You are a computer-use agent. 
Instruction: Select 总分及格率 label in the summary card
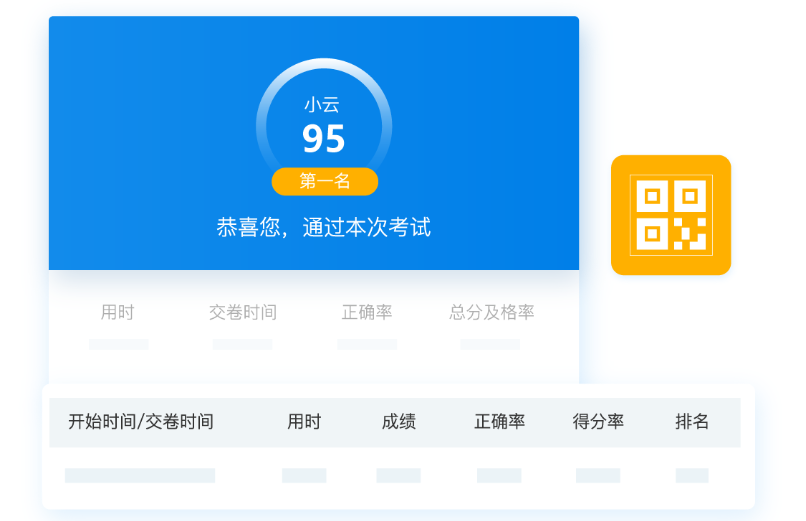491,312
